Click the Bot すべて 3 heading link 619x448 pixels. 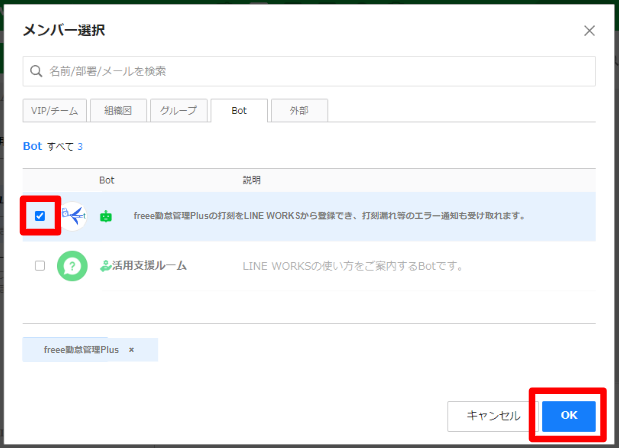tap(53, 146)
